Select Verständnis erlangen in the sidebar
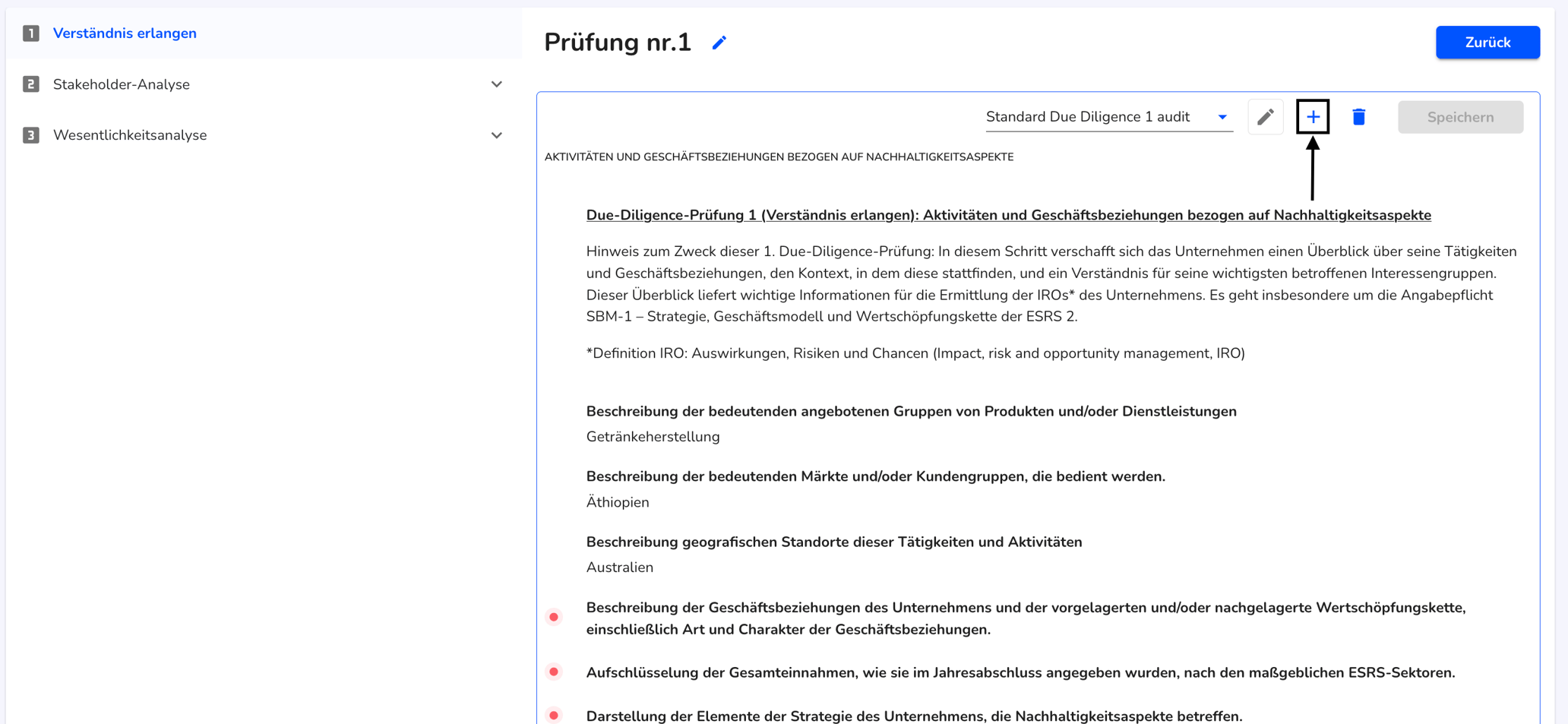The height and width of the screenshot is (724, 1568). click(x=125, y=33)
